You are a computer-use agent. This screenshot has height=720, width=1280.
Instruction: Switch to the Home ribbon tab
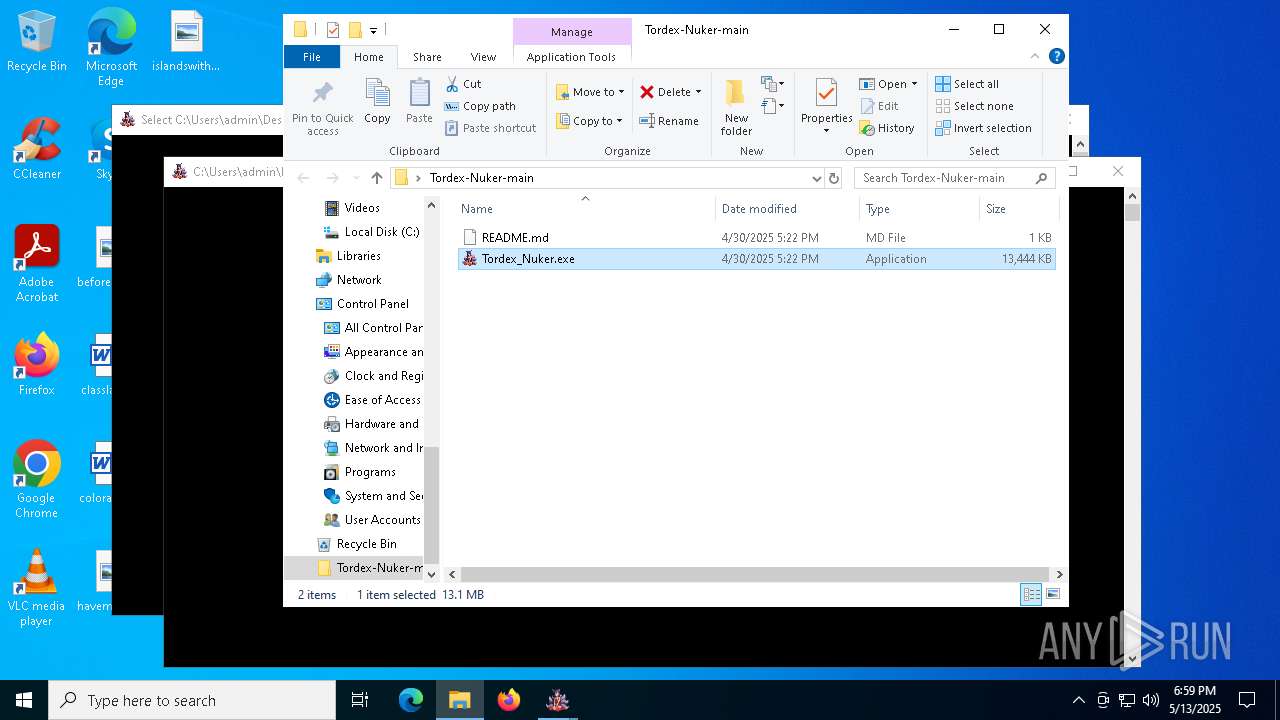[x=368, y=57]
